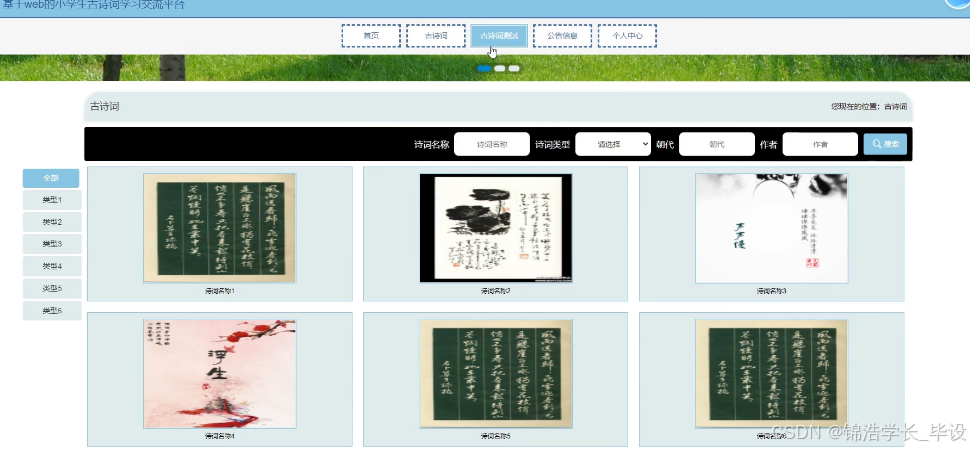Filter by 类型1 in sidebar
The height and width of the screenshot is (450, 970).
(x=52, y=200)
